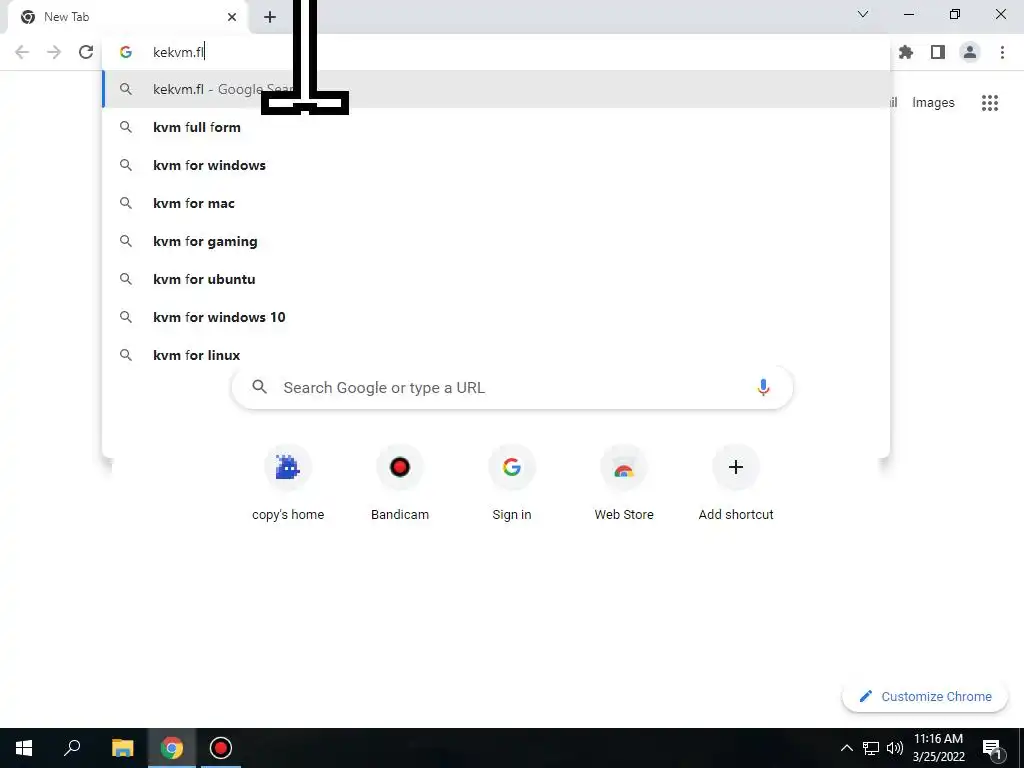Open the Windows Start menu

point(24,748)
